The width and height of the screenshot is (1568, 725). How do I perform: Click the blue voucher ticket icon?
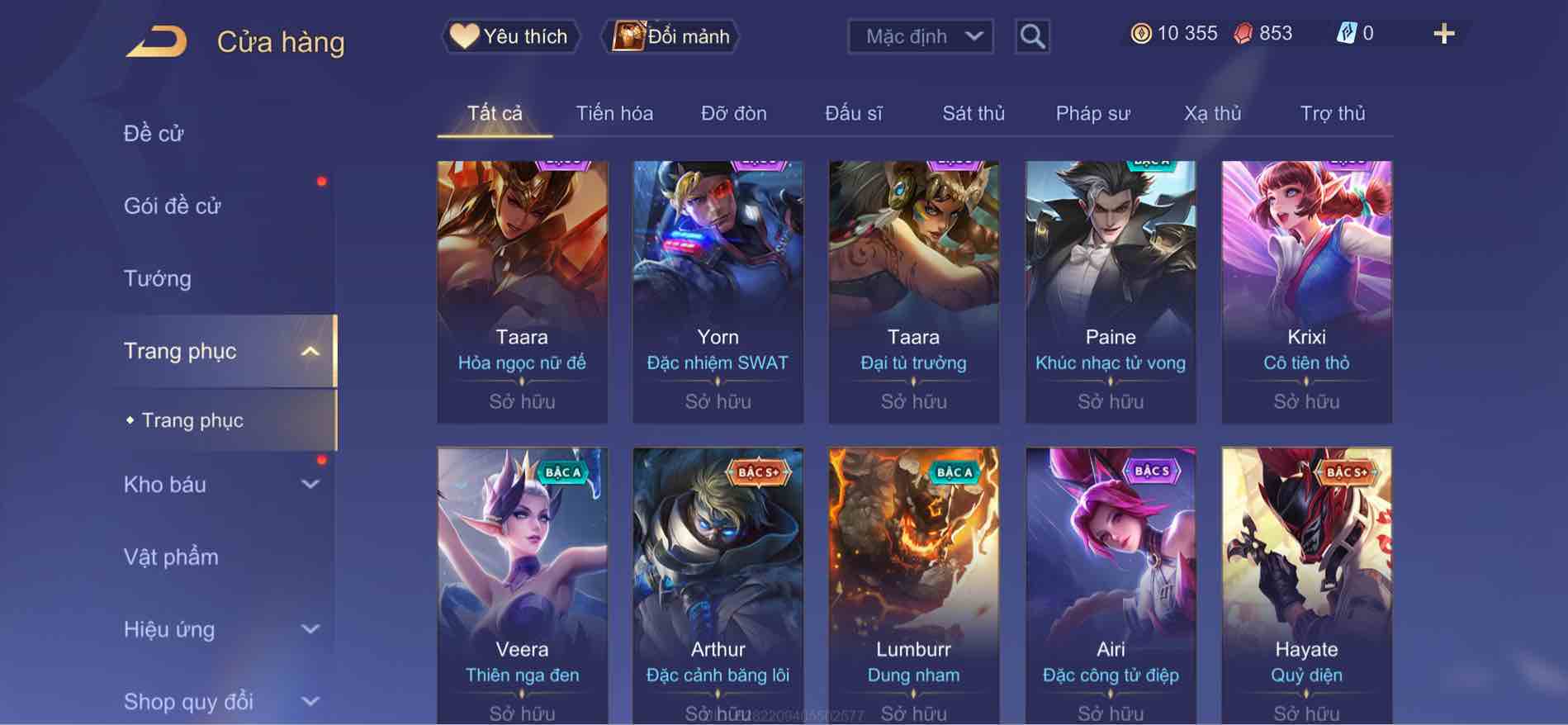click(1346, 34)
